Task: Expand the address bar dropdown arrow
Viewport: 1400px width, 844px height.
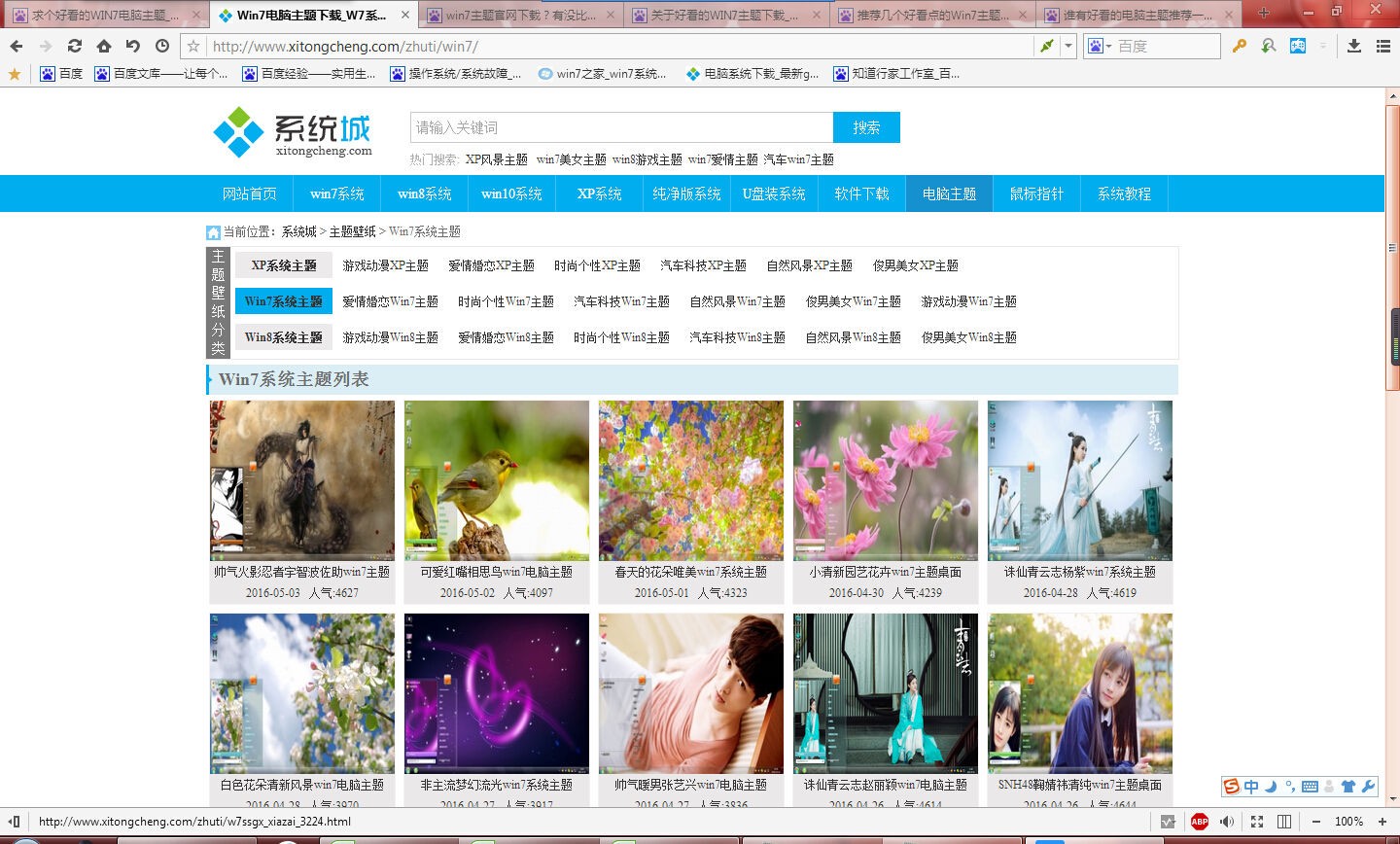Action: click(x=1068, y=46)
